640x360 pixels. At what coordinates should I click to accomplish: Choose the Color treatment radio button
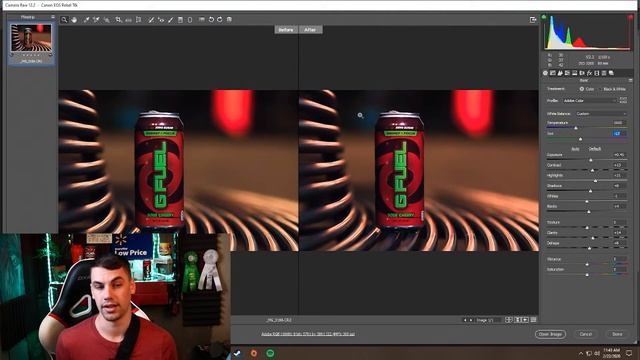coord(582,89)
